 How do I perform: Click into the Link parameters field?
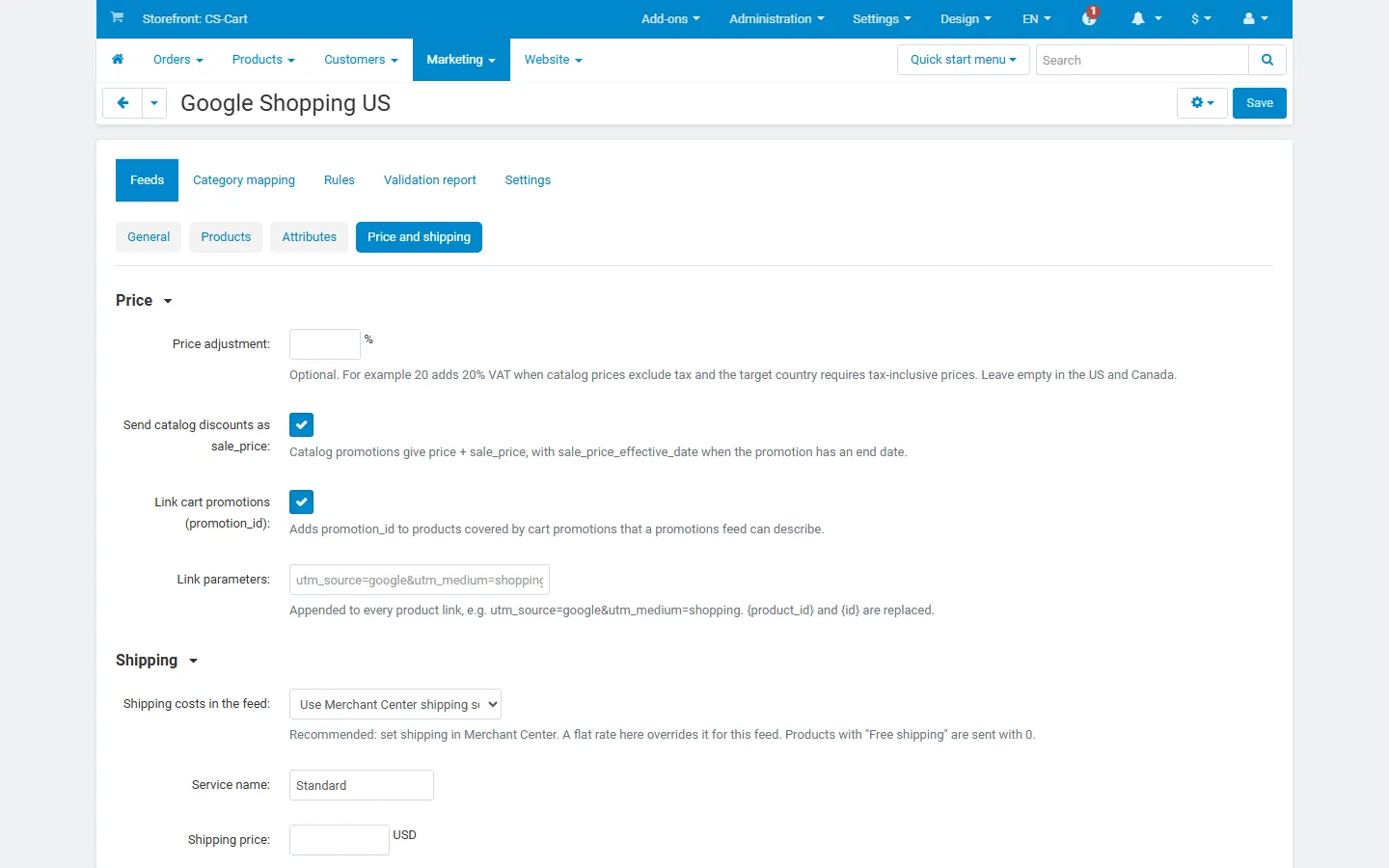coord(420,580)
